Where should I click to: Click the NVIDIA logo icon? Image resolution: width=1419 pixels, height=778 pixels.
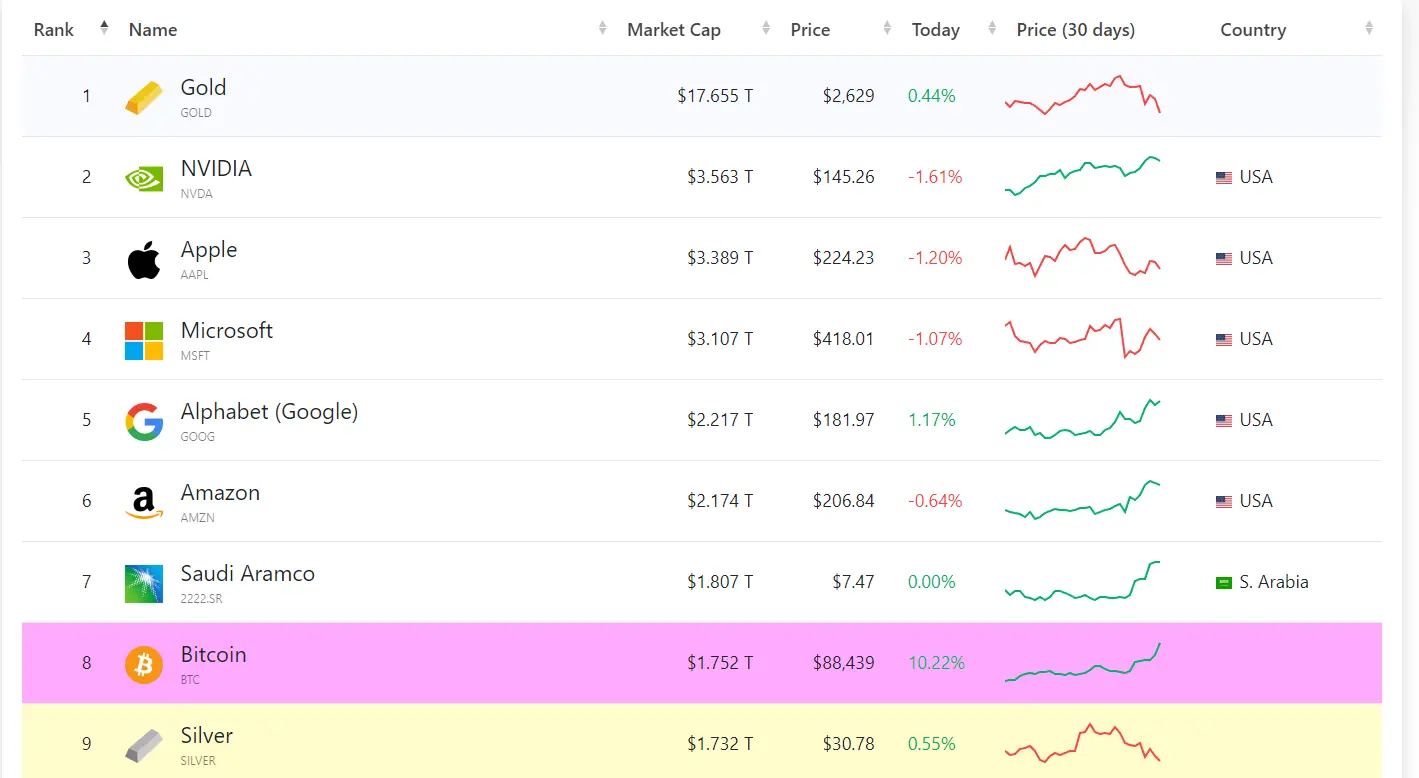click(143, 178)
